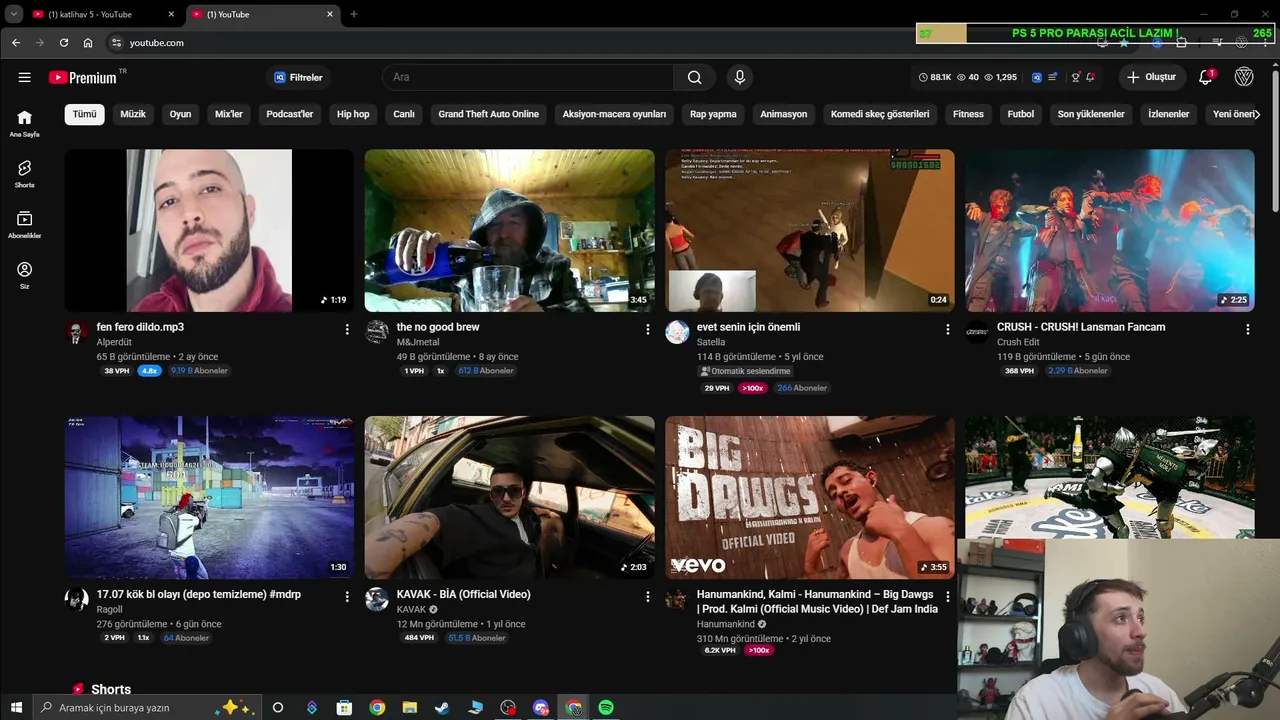Visit the Hanumankind channel link
Screen dimensions: 1280x720
tap(726, 624)
